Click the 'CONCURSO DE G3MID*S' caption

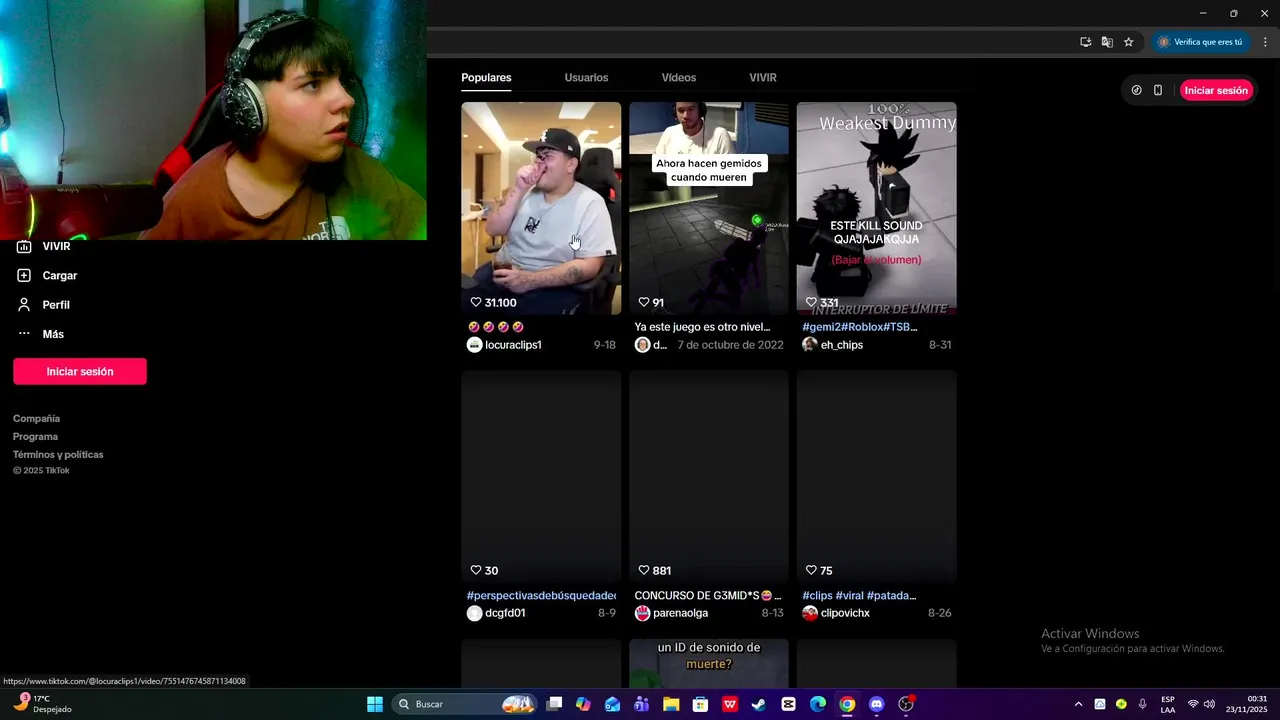(x=708, y=596)
